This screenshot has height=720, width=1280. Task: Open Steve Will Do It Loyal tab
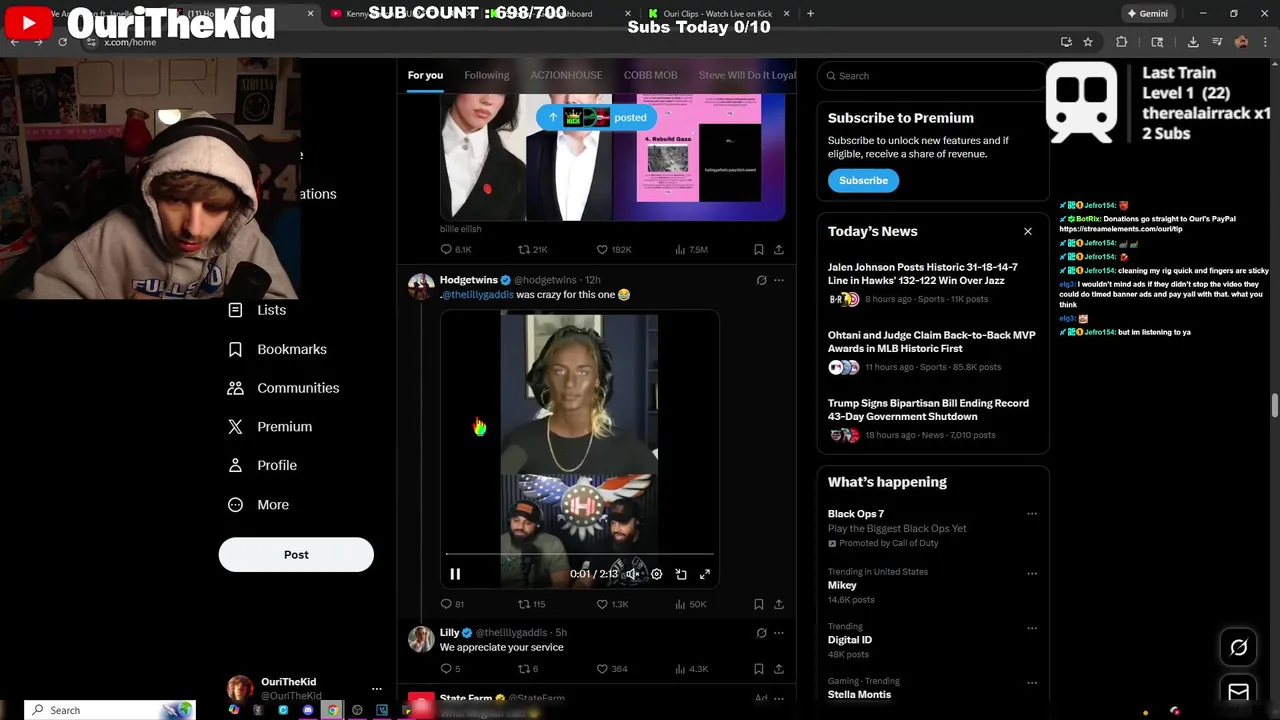747,75
